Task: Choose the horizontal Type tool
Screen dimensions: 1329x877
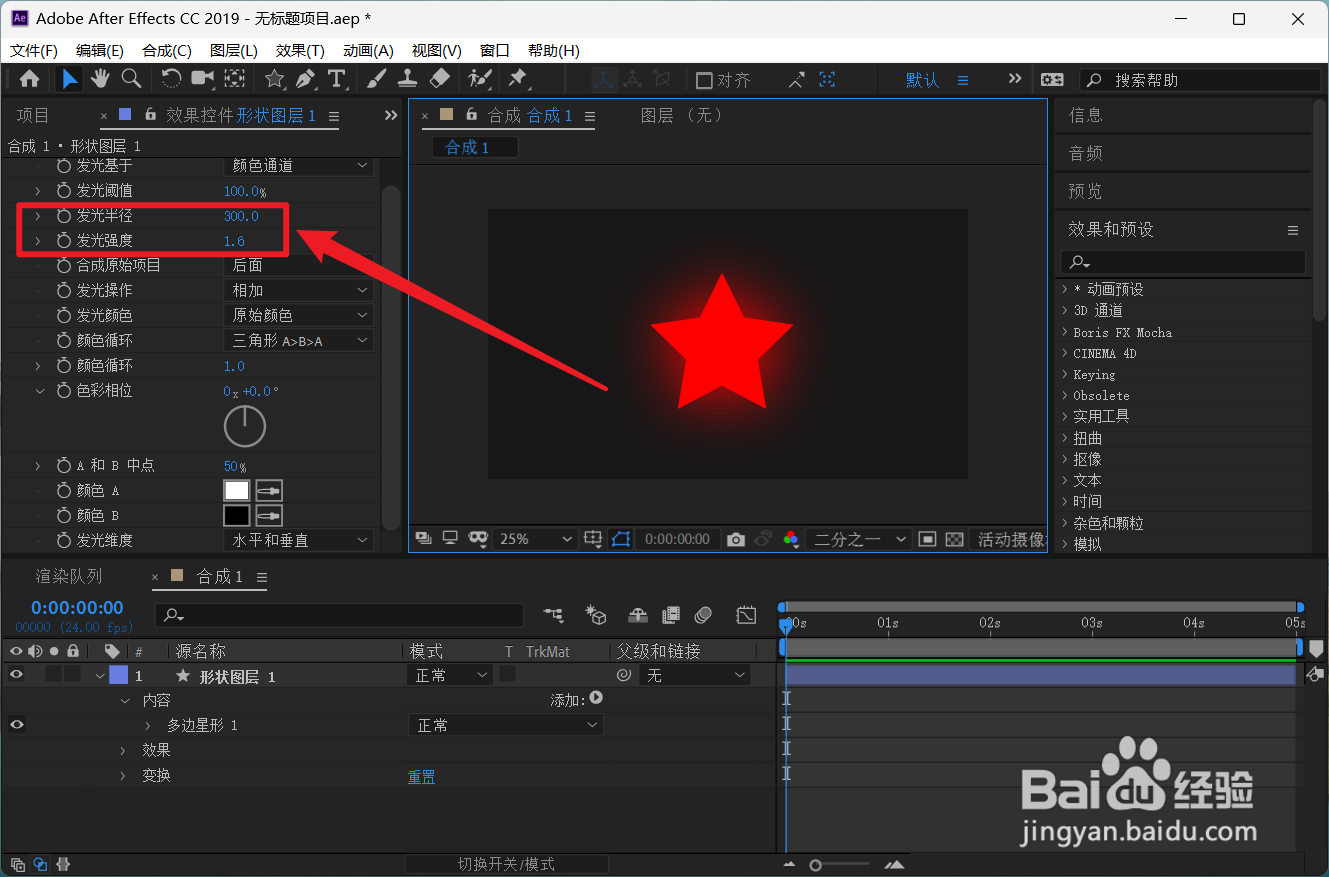Action: click(x=337, y=79)
